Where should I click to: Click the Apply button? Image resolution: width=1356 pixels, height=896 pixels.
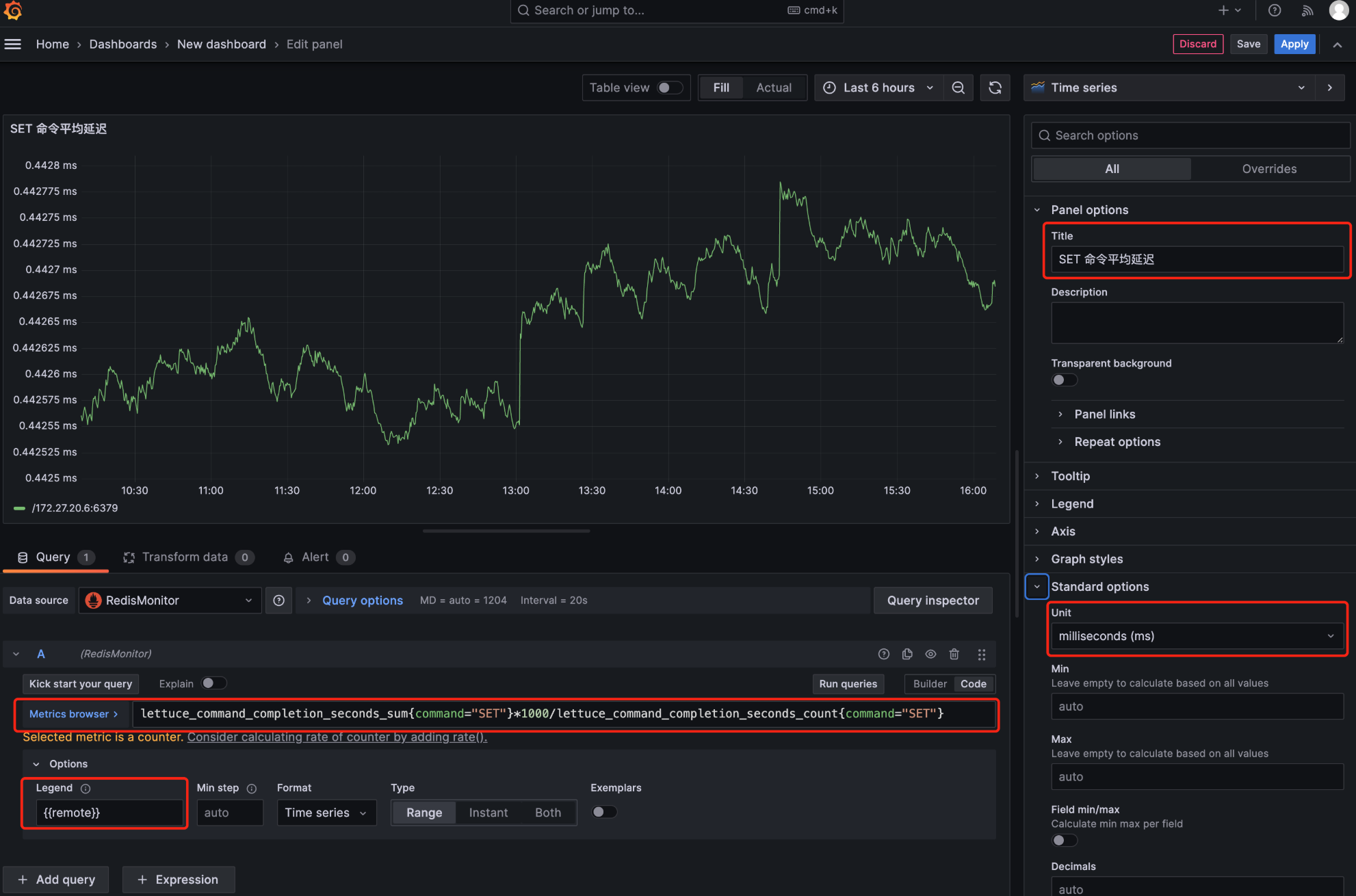point(1294,44)
